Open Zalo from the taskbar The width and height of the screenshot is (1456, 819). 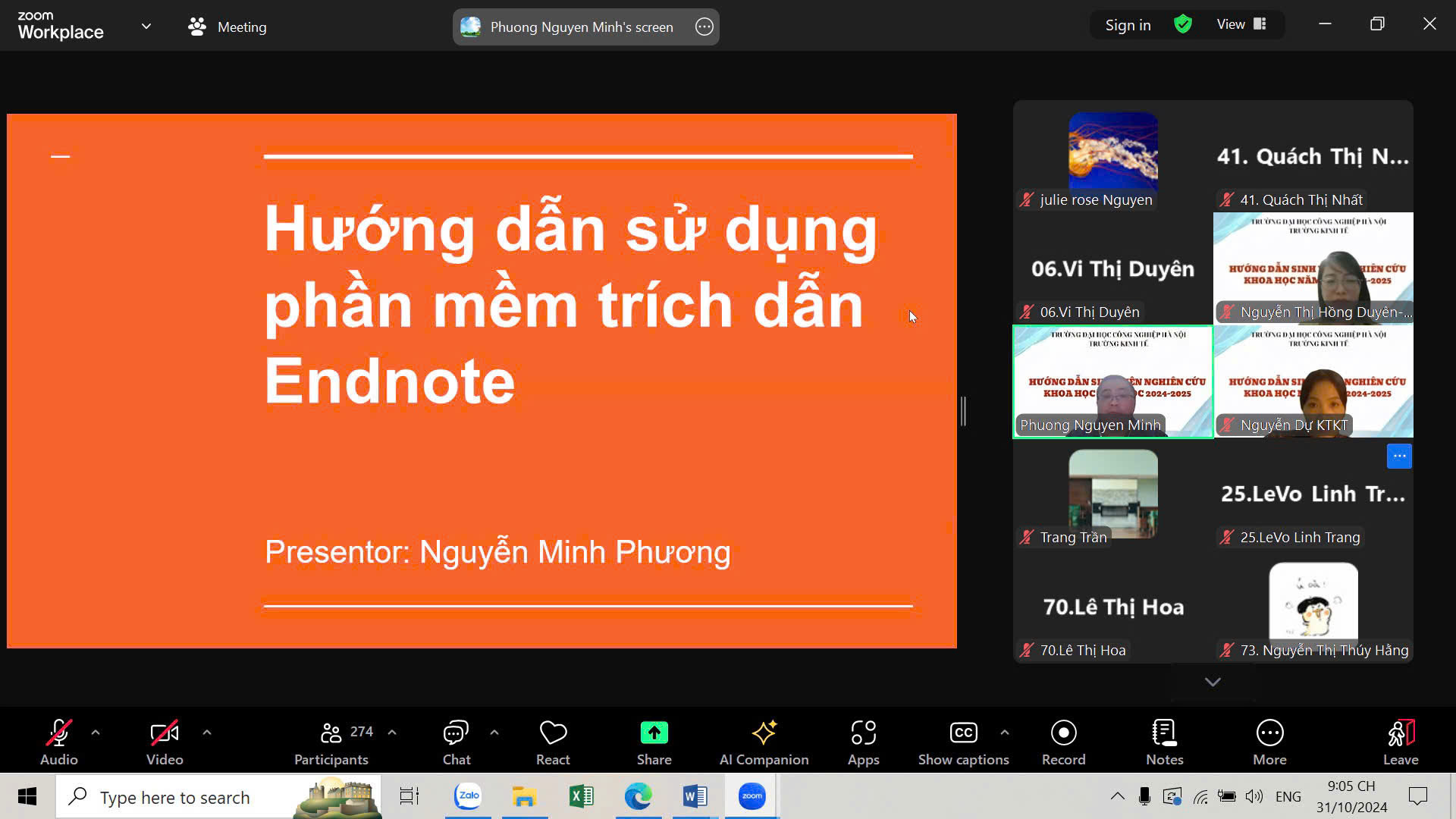click(468, 796)
